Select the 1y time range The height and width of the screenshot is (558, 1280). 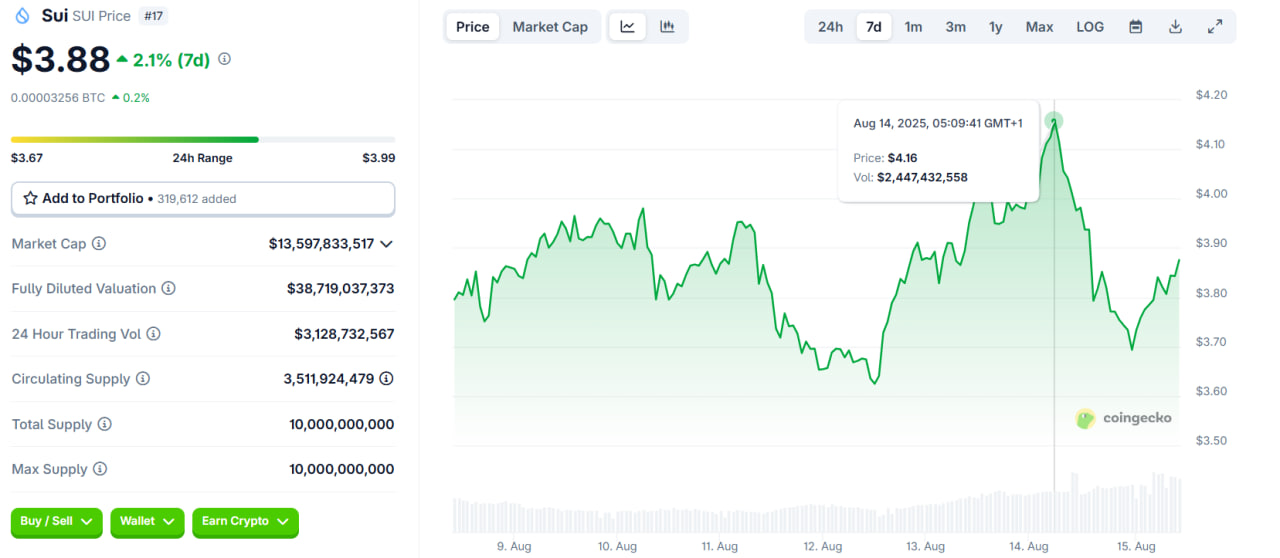click(995, 27)
